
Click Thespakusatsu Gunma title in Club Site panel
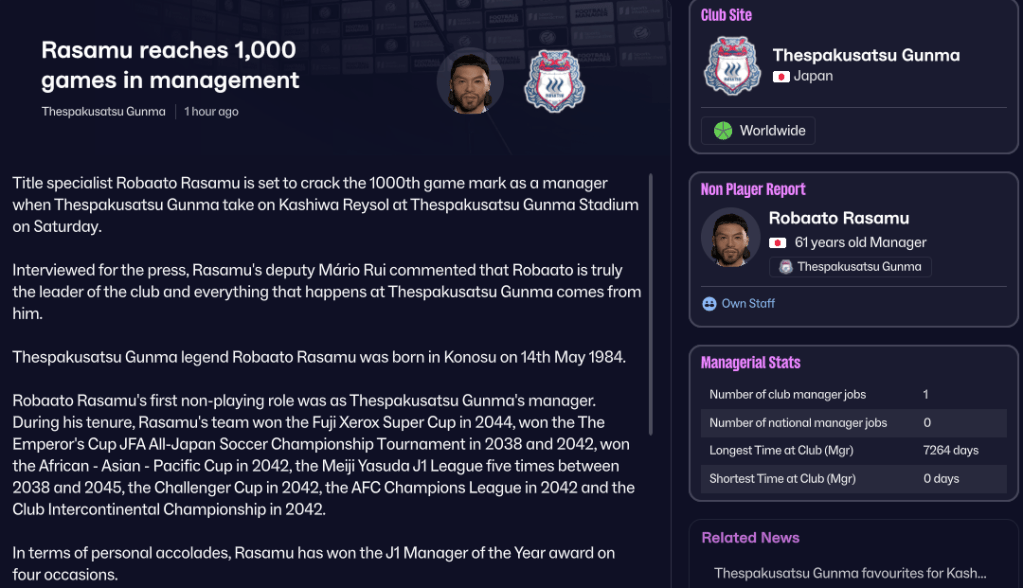pos(866,55)
